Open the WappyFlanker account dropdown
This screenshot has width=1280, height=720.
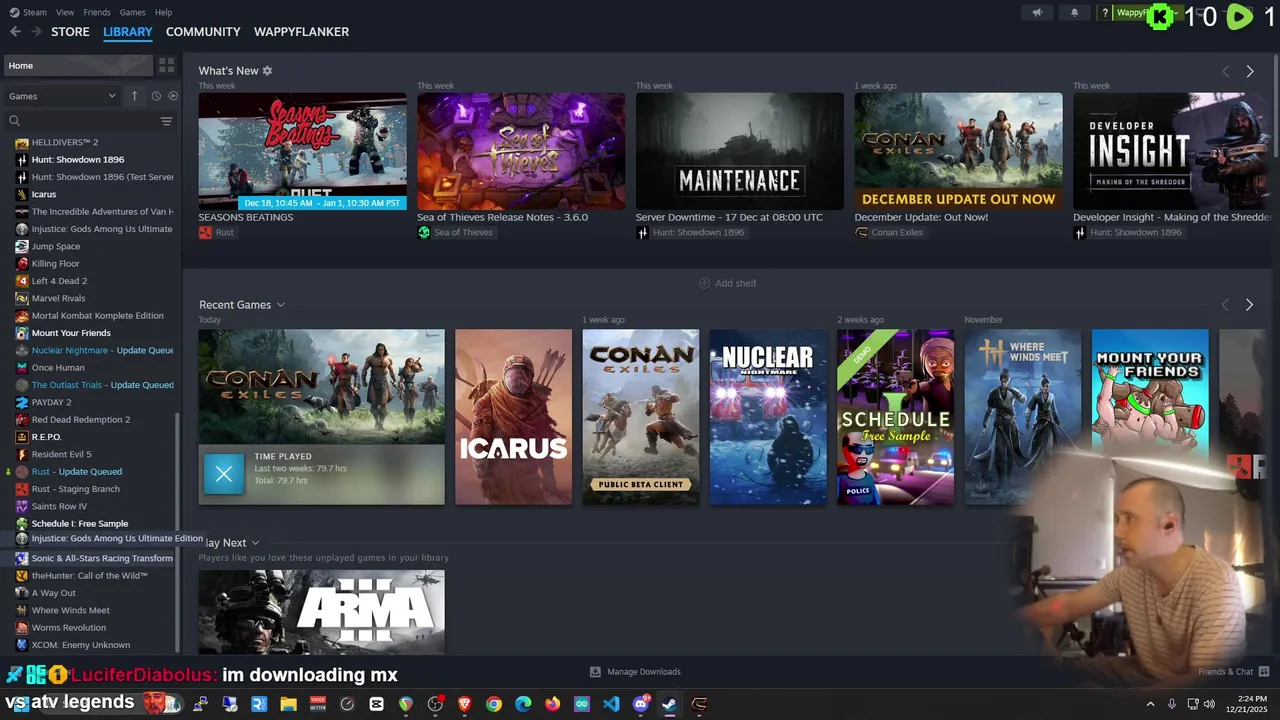1140,13
